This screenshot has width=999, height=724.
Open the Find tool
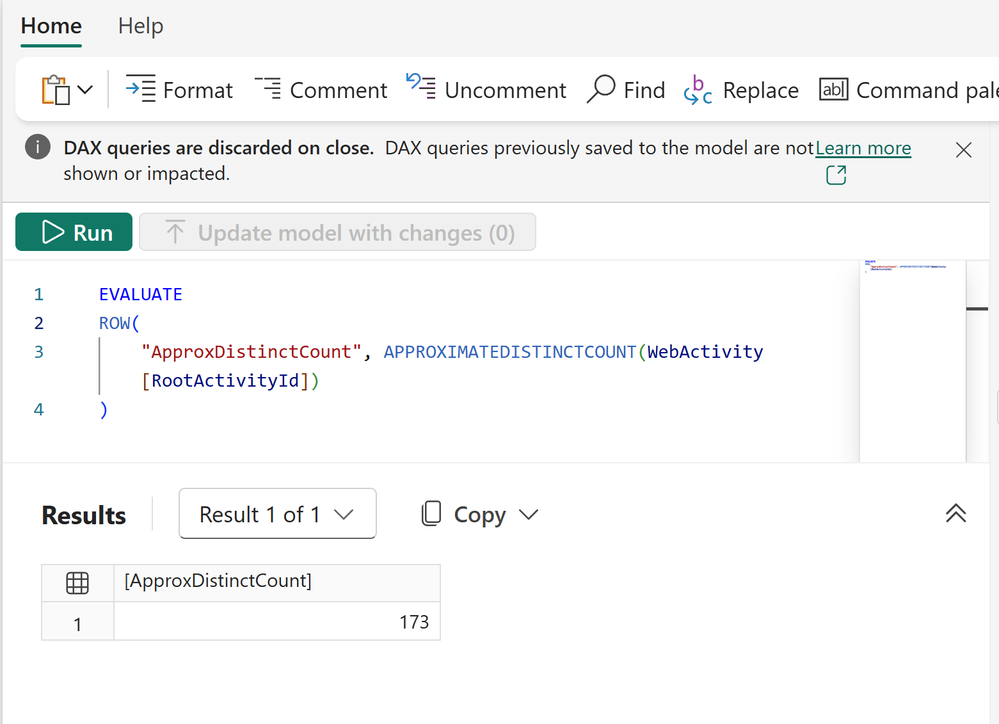click(626, 90)
